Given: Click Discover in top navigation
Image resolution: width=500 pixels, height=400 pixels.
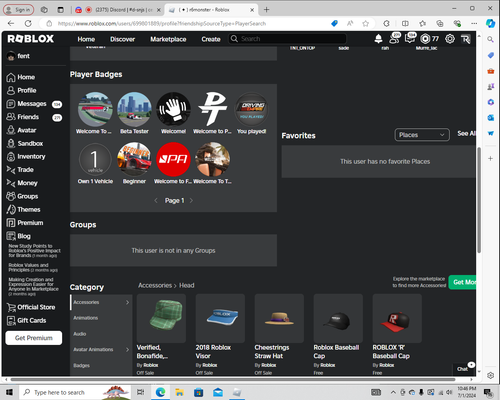Looking at the screenshot, I should (x=123, y=39).
